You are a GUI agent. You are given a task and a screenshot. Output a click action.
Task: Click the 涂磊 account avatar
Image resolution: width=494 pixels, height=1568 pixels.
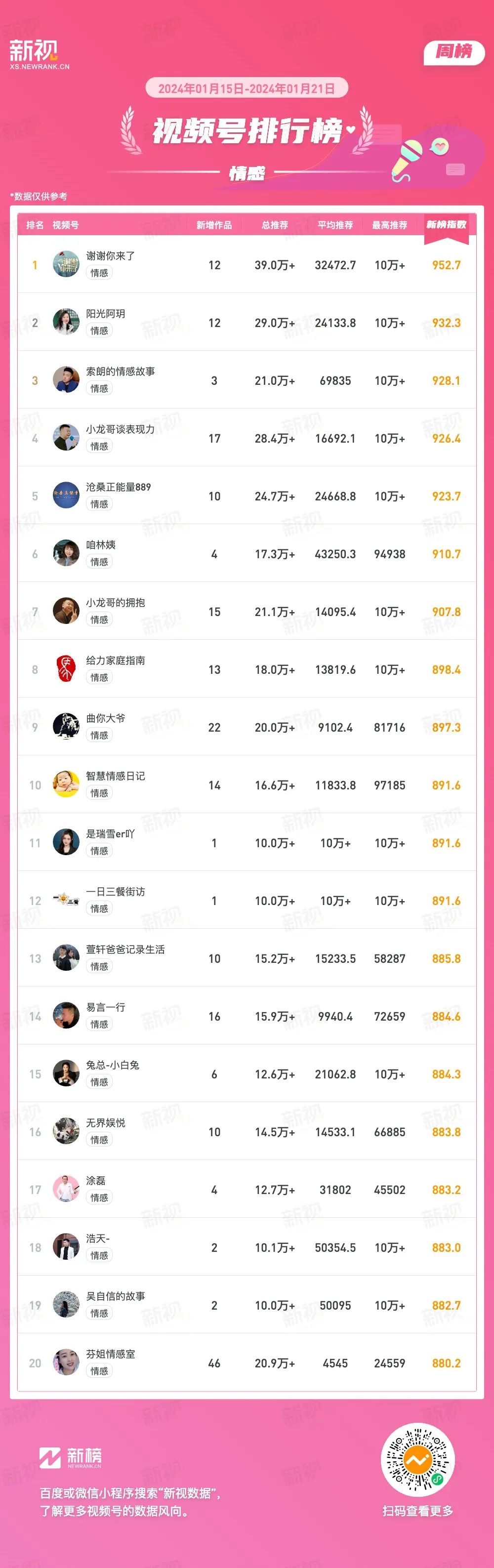tap(66, 1190)
